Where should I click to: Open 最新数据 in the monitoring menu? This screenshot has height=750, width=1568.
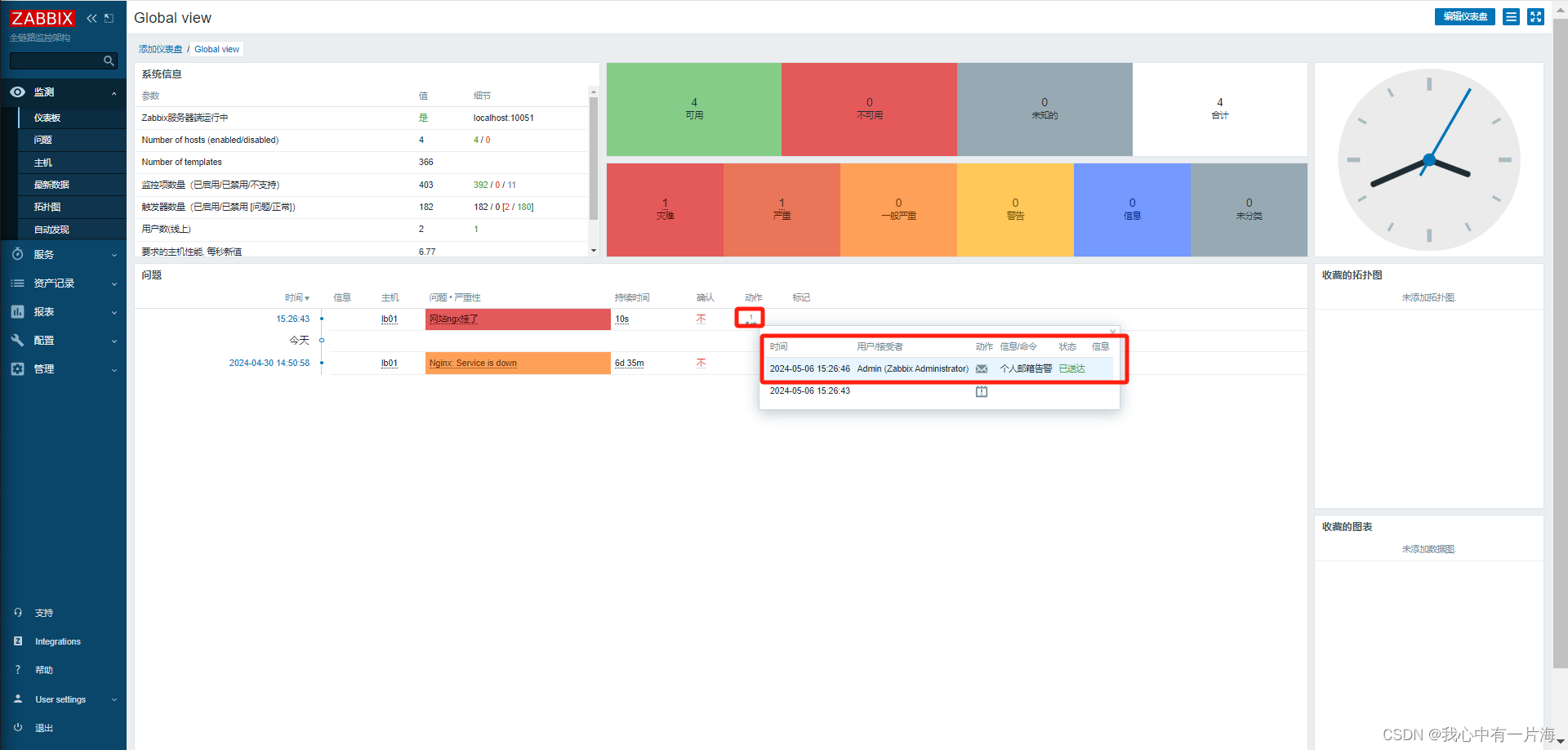51,185
